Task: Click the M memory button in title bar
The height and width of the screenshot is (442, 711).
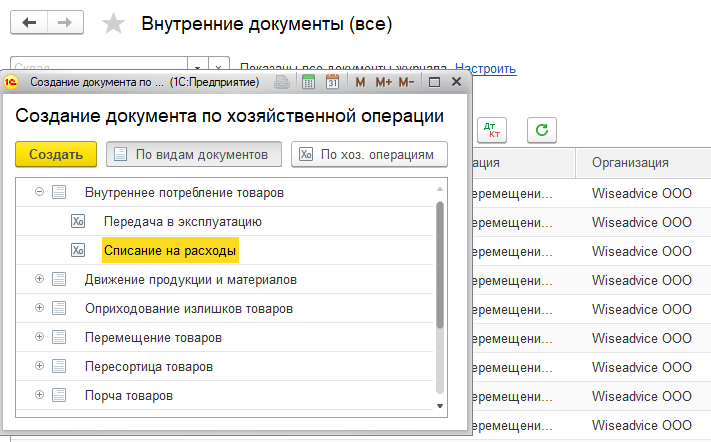Action: tap(360, 82)
